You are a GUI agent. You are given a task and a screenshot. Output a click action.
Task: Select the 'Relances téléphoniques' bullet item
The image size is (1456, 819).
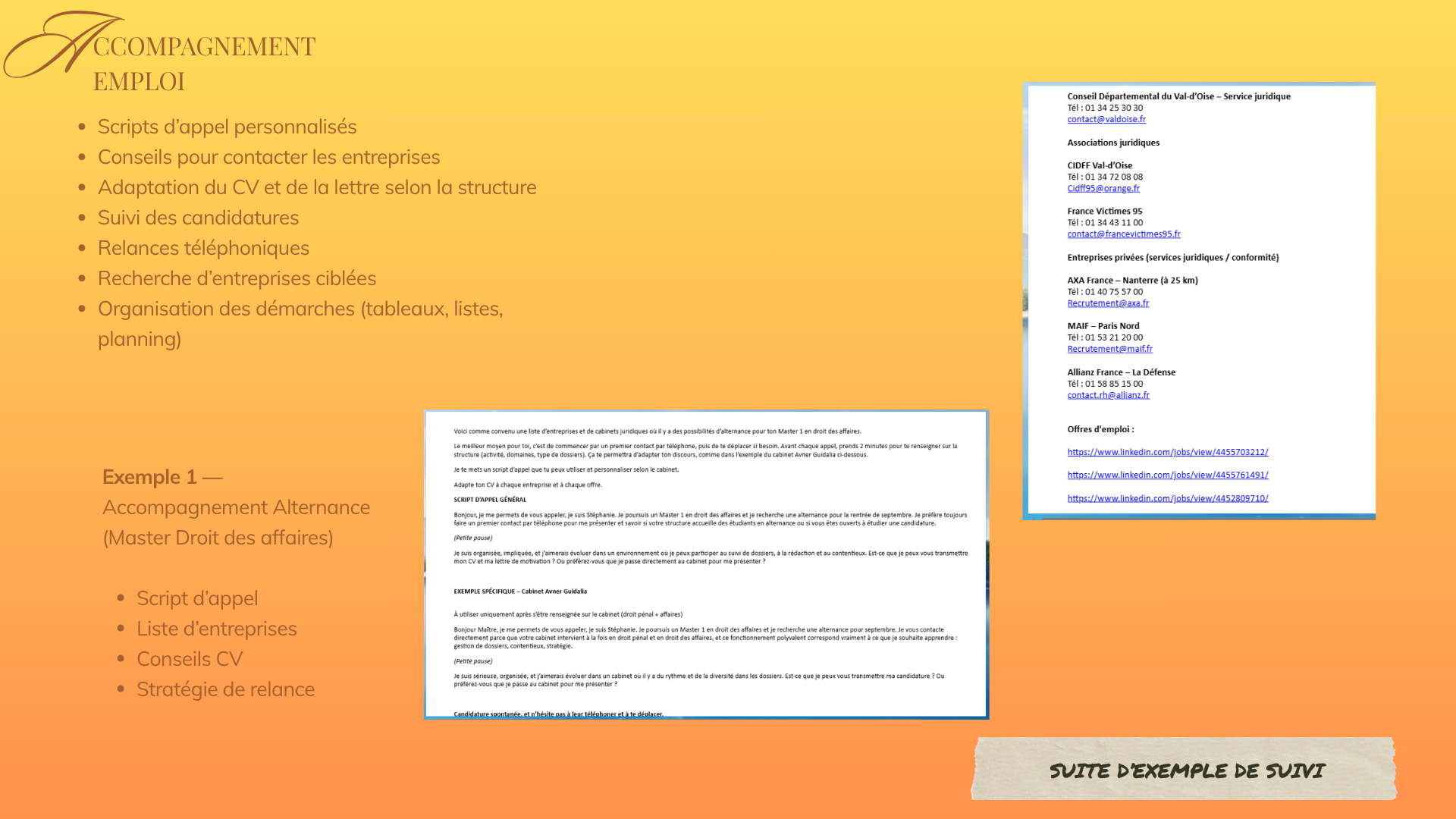tap(203, 248)
